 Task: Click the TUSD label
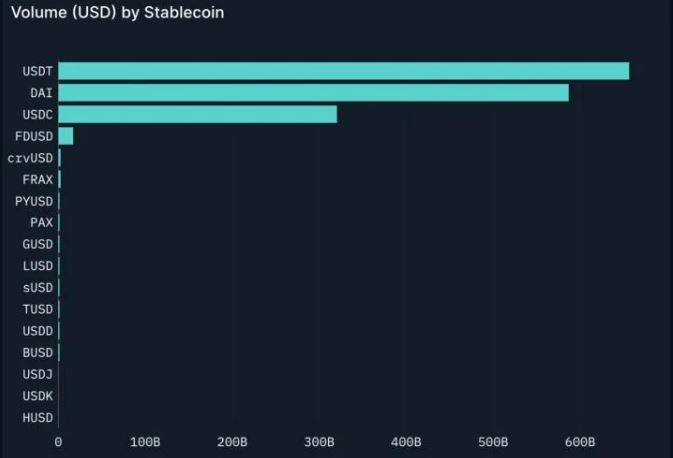(x=37, y=309)
